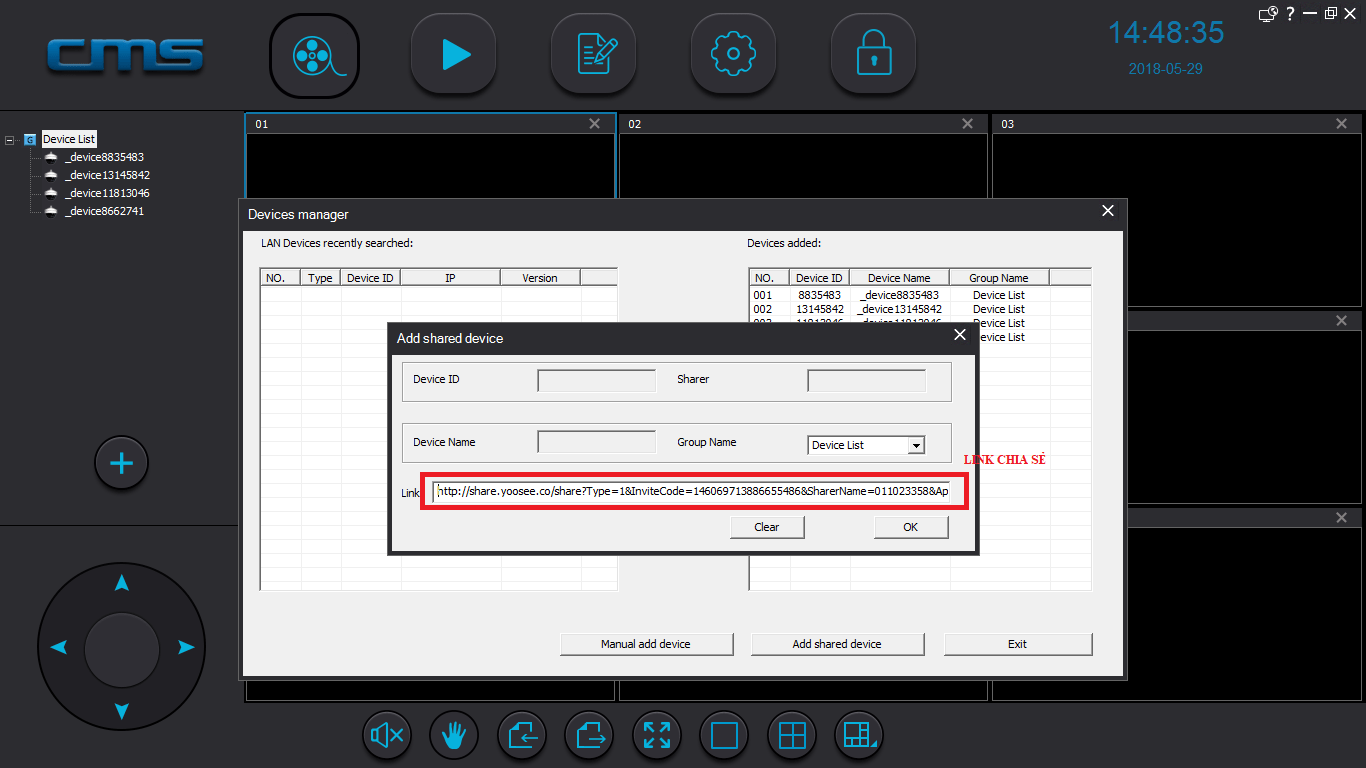Screen dimensions: 1366x768
Task: Switch to four-pane grid layout
Action: tap(792, 736)
